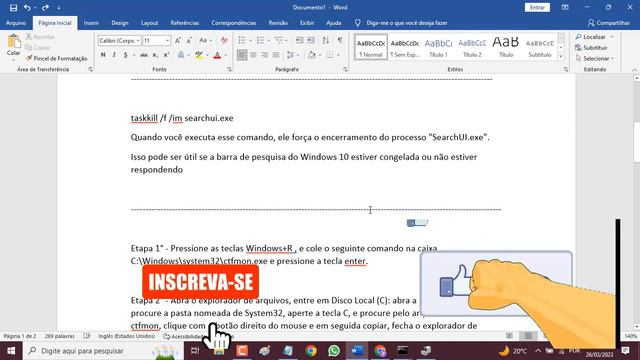
Task: Toggle bold with the N button
Action: click(103, 55)
